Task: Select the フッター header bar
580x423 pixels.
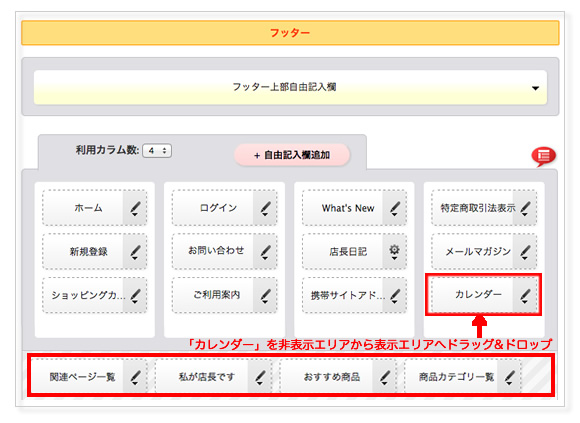Action: tap(290, 33)
